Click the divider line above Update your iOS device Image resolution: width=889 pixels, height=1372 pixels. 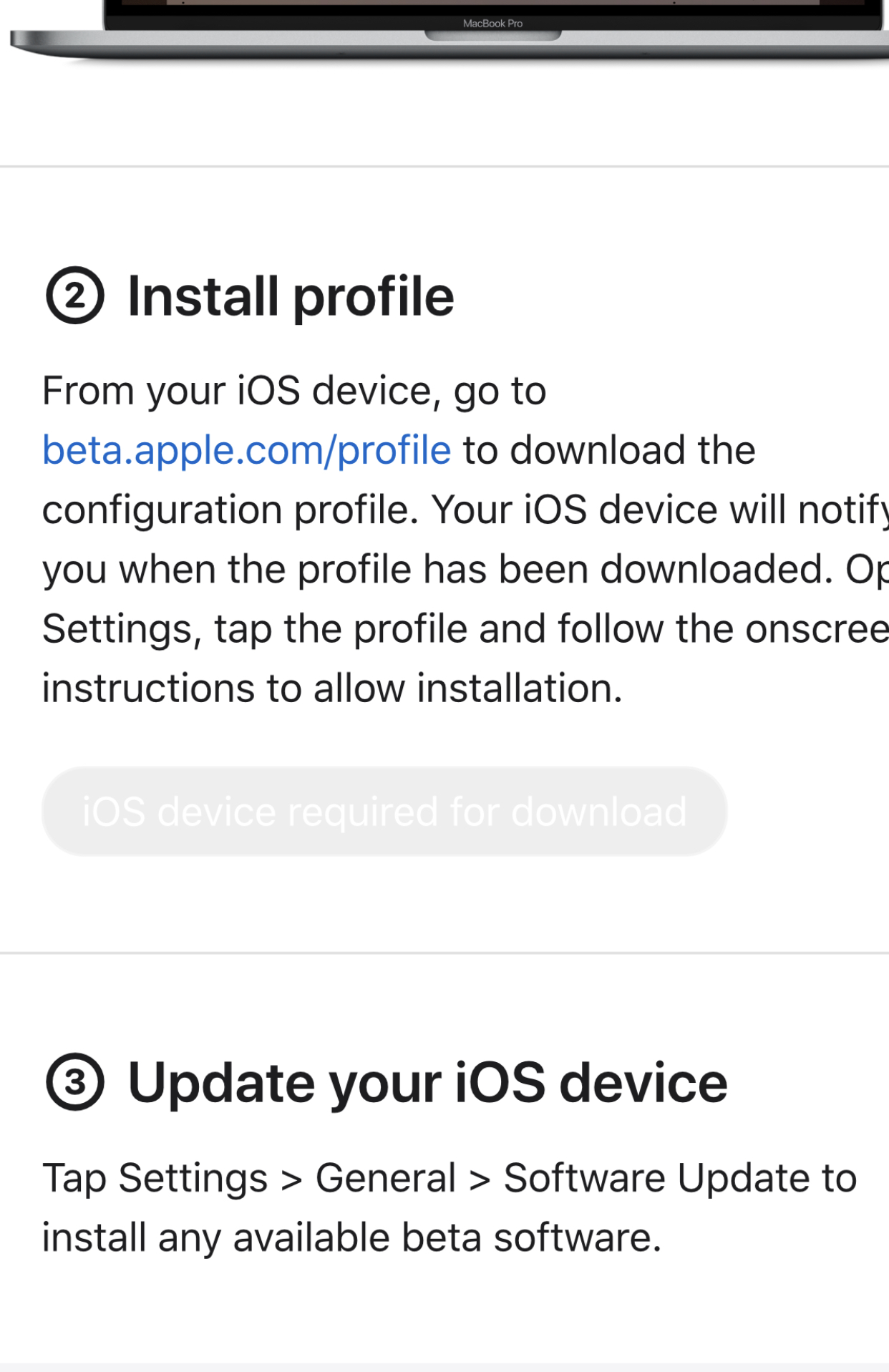click(444, 953)
